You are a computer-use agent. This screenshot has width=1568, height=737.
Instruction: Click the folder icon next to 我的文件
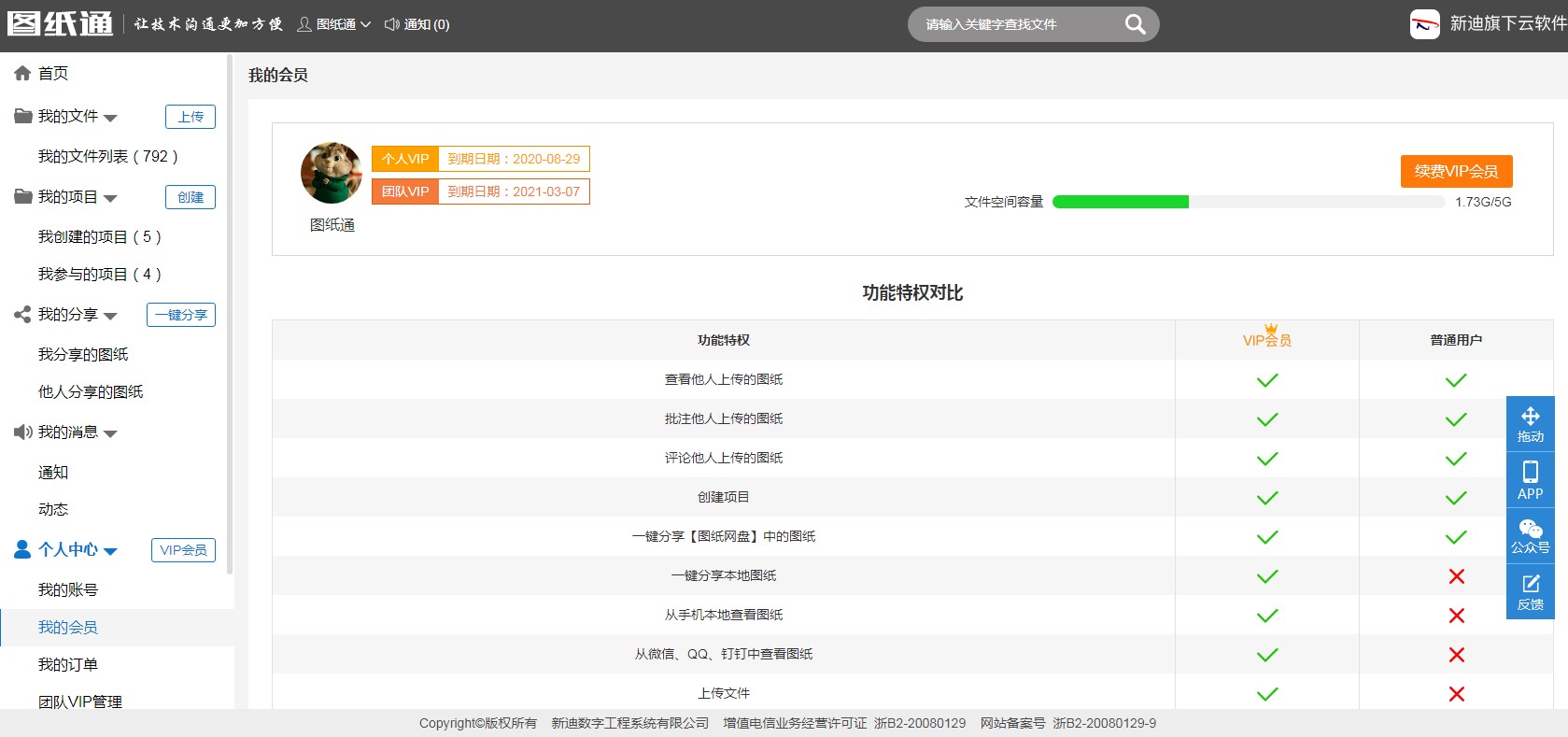pos(22,116)
